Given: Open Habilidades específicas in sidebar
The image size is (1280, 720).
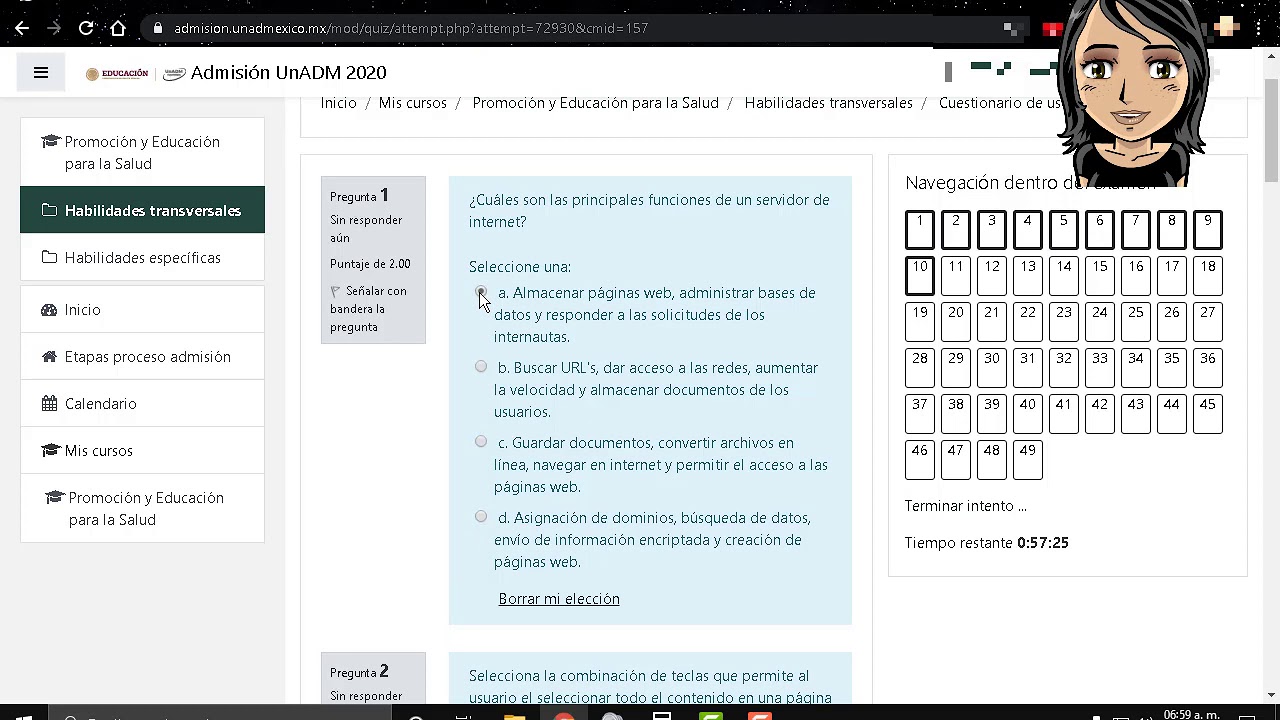Looking at the screenshot, I should click(142, 258).
